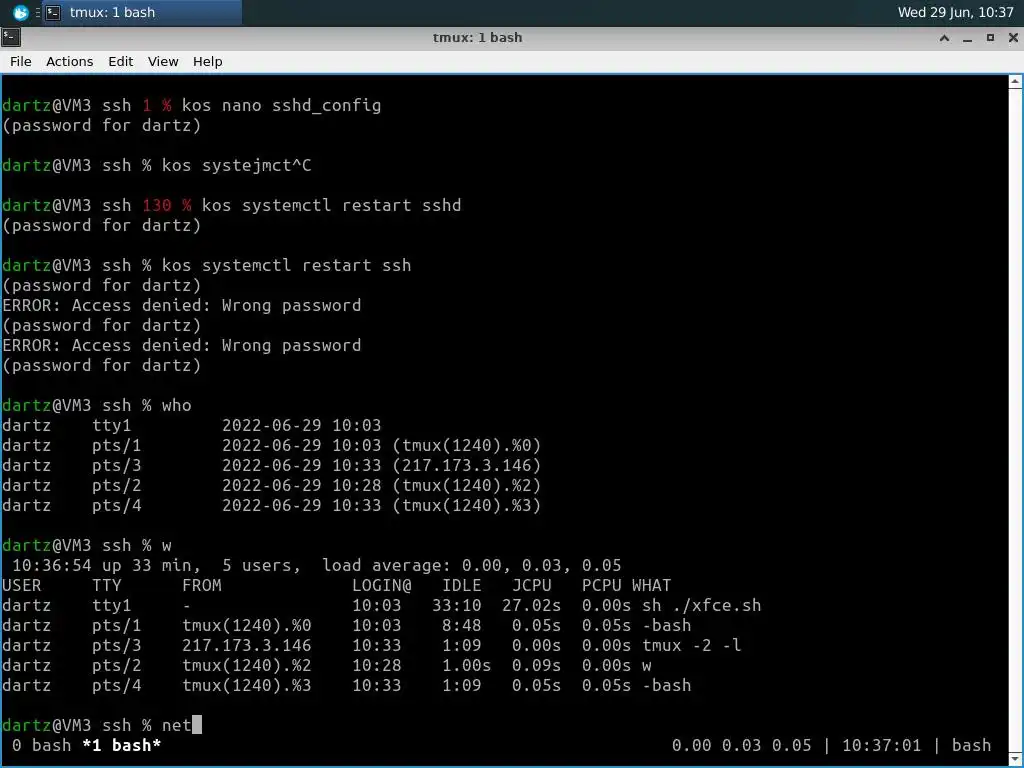Click tmux status clock '10:37:01'
The image size is (1024, 768).
click(x=881, y=745)
